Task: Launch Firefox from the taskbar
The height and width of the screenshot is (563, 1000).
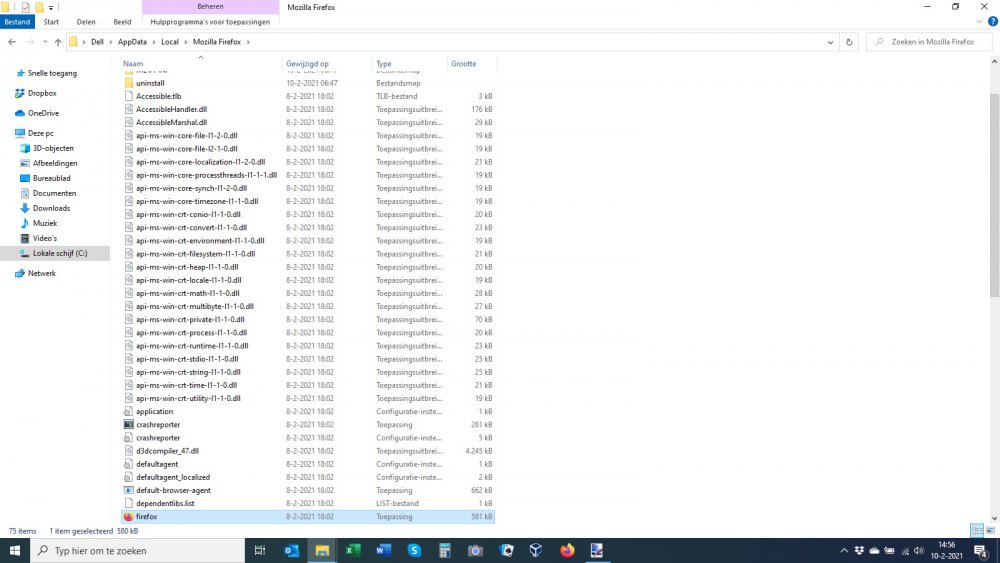Action: (568, 550)
